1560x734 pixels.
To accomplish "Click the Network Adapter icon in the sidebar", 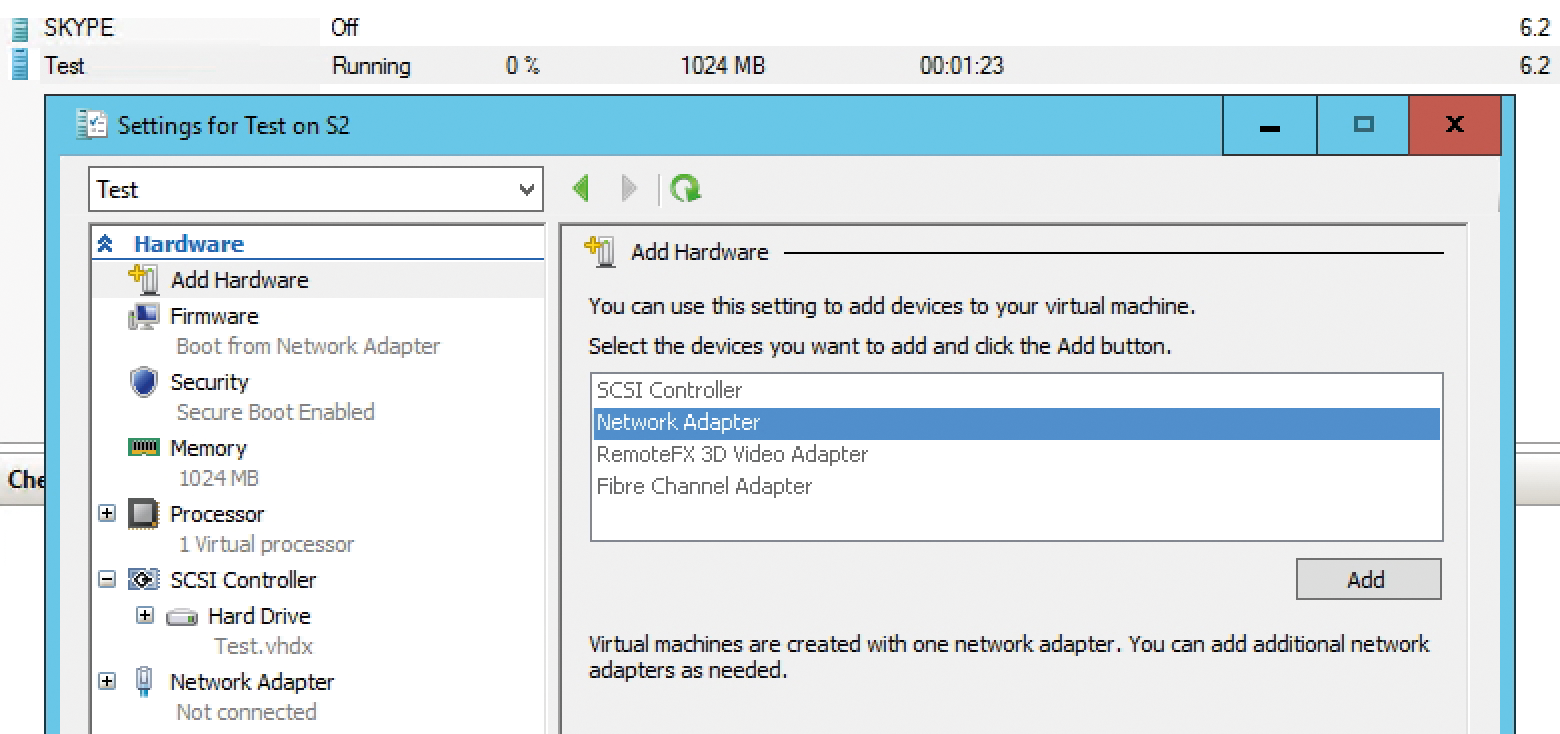I will tap(143, 681).
